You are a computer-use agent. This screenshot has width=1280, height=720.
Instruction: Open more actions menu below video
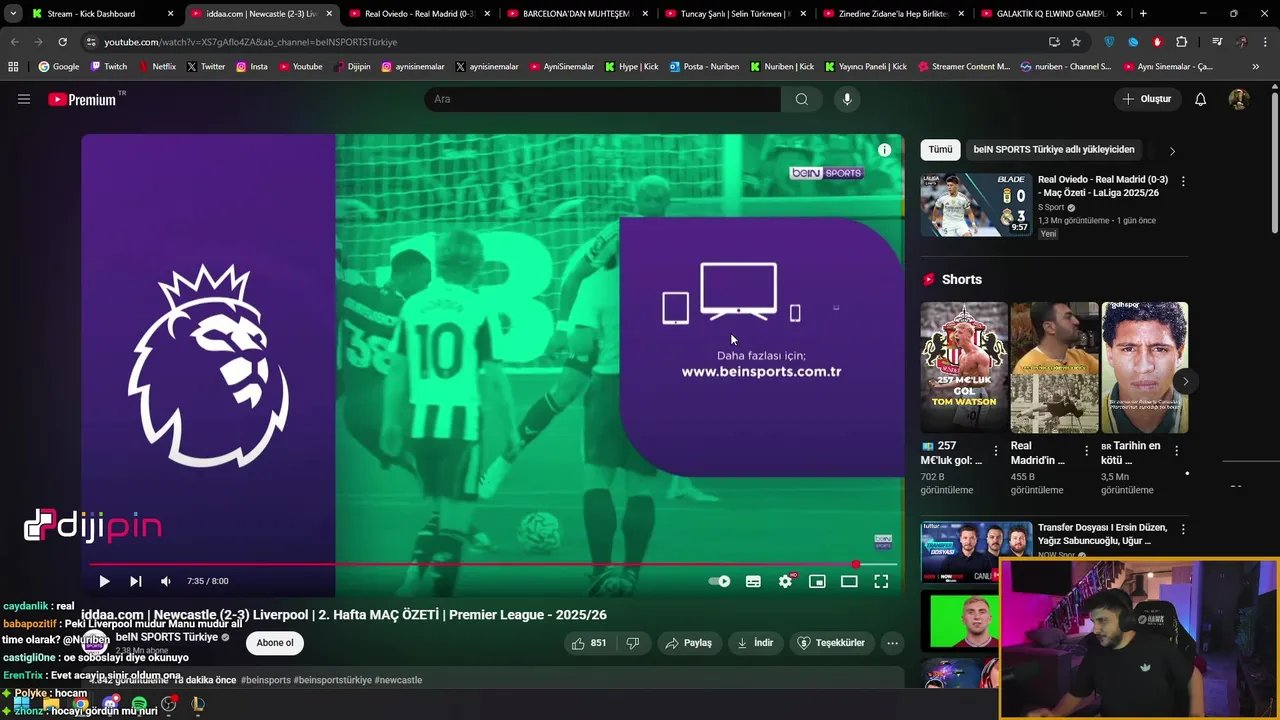892,643
